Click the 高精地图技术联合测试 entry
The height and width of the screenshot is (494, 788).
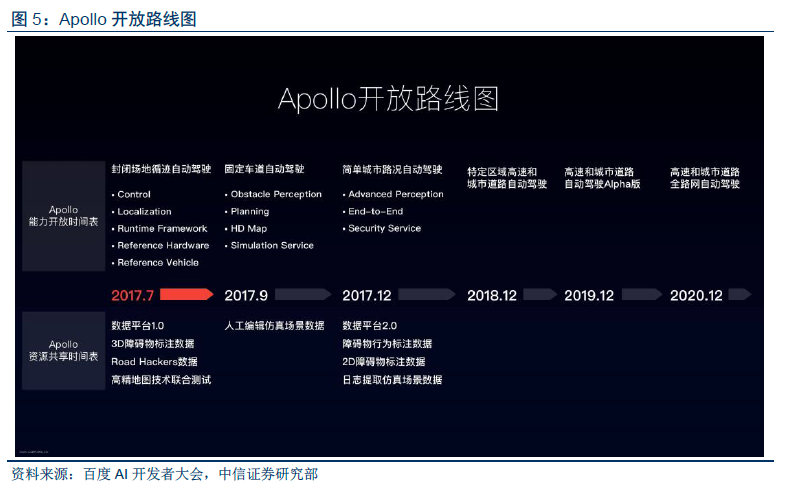[161, 380]
